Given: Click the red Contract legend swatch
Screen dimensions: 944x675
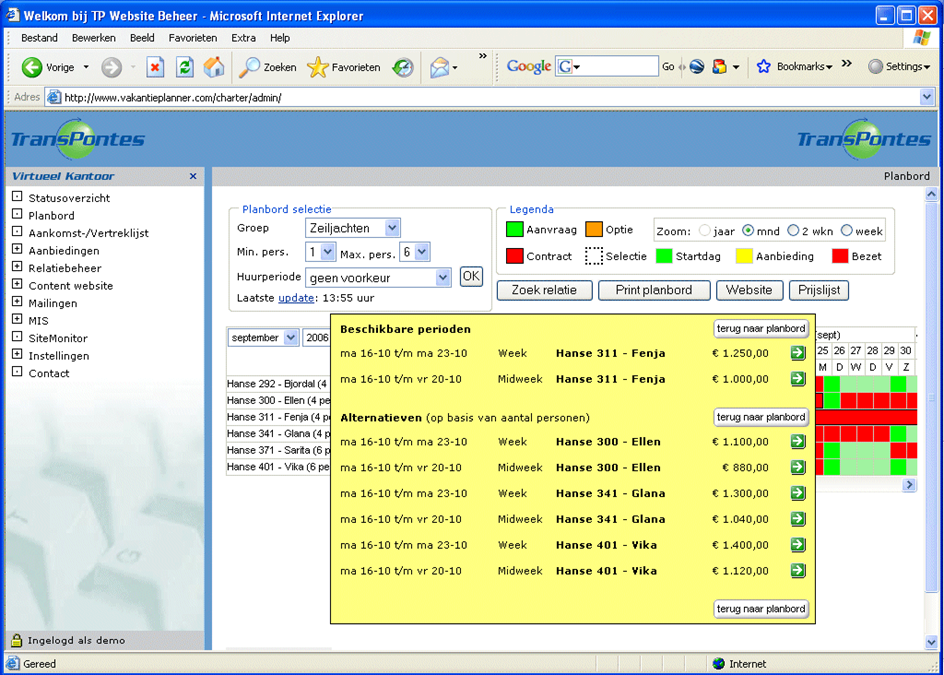Looking at the screenshot, I should coord(514,256).
